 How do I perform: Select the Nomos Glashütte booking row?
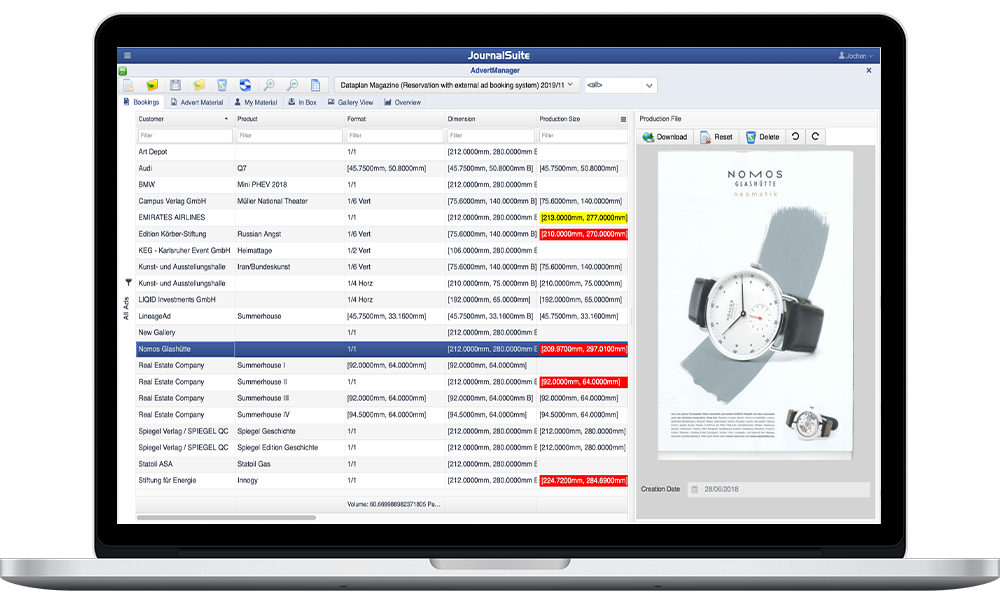tap(185, 349)
